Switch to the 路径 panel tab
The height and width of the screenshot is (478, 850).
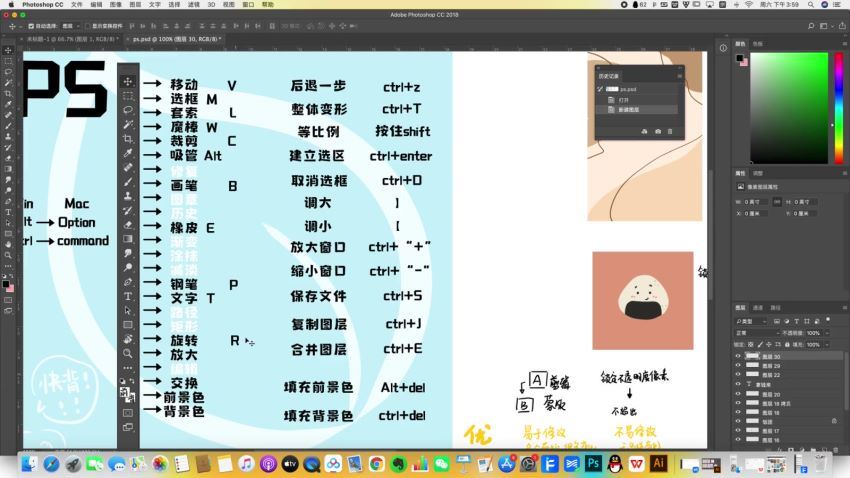[x=775, y=308]
